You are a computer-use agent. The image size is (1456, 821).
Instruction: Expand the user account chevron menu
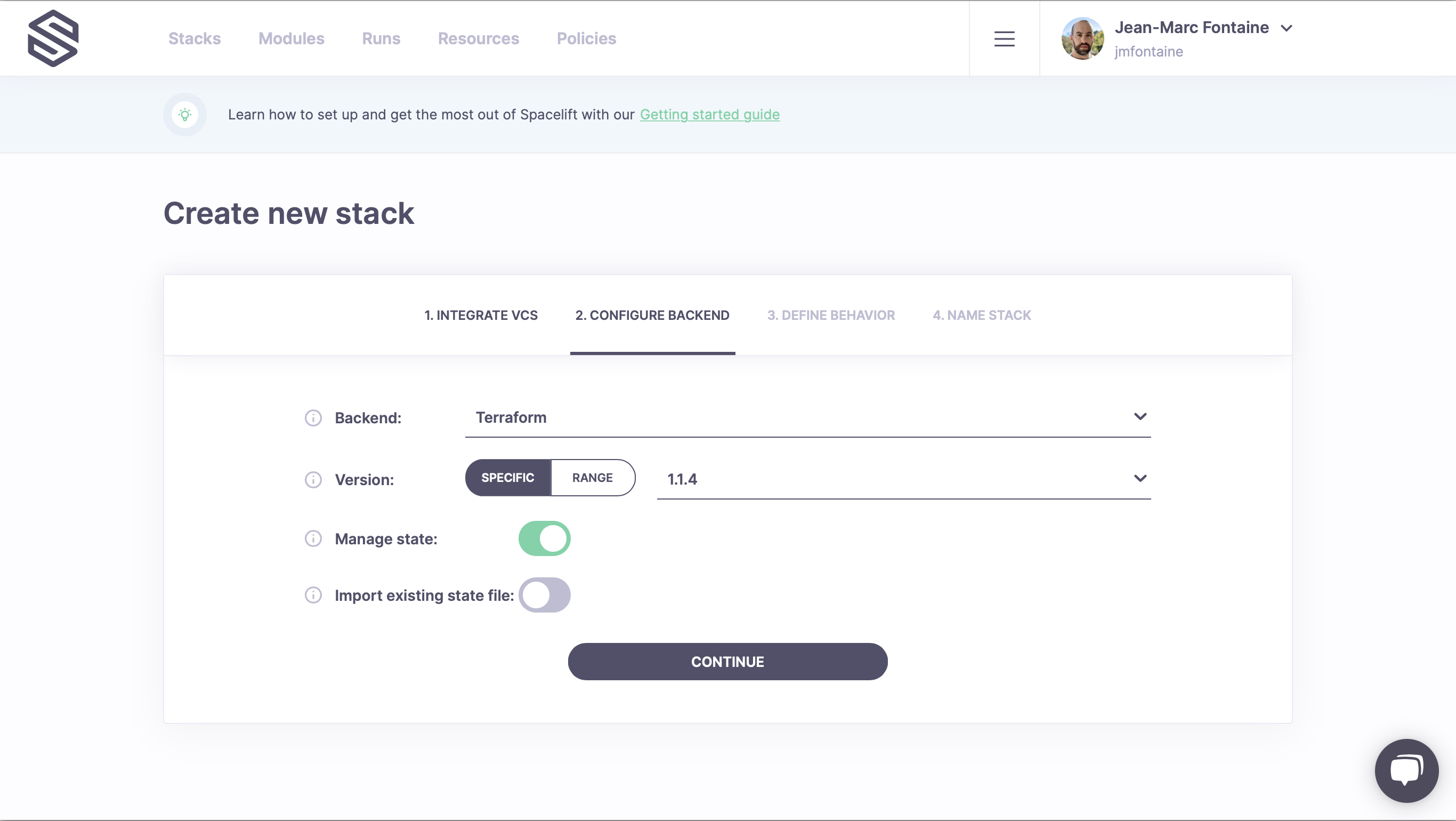click(1287, 28)
